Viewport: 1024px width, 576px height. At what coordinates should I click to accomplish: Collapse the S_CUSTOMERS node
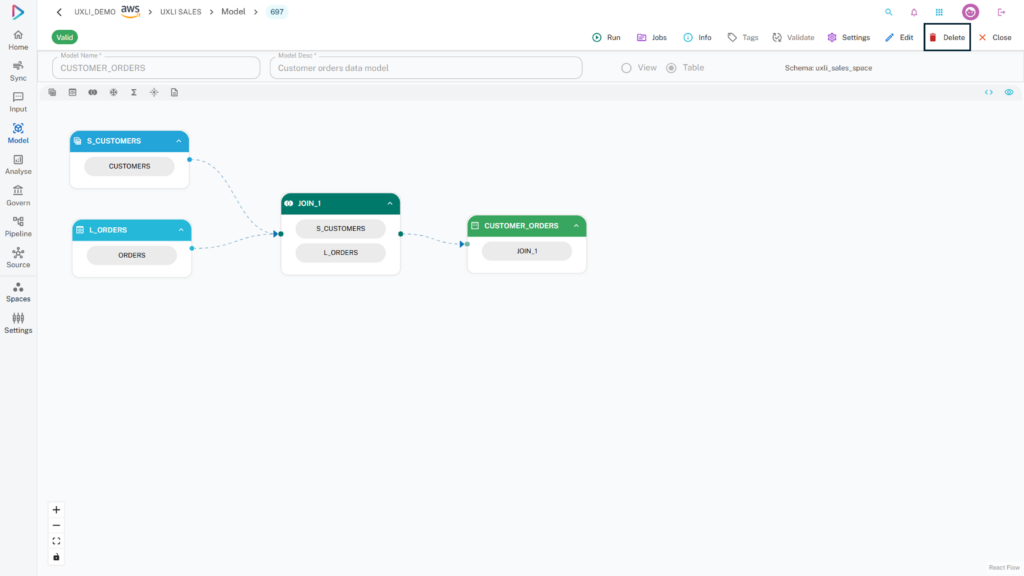(x=178, y=141)
